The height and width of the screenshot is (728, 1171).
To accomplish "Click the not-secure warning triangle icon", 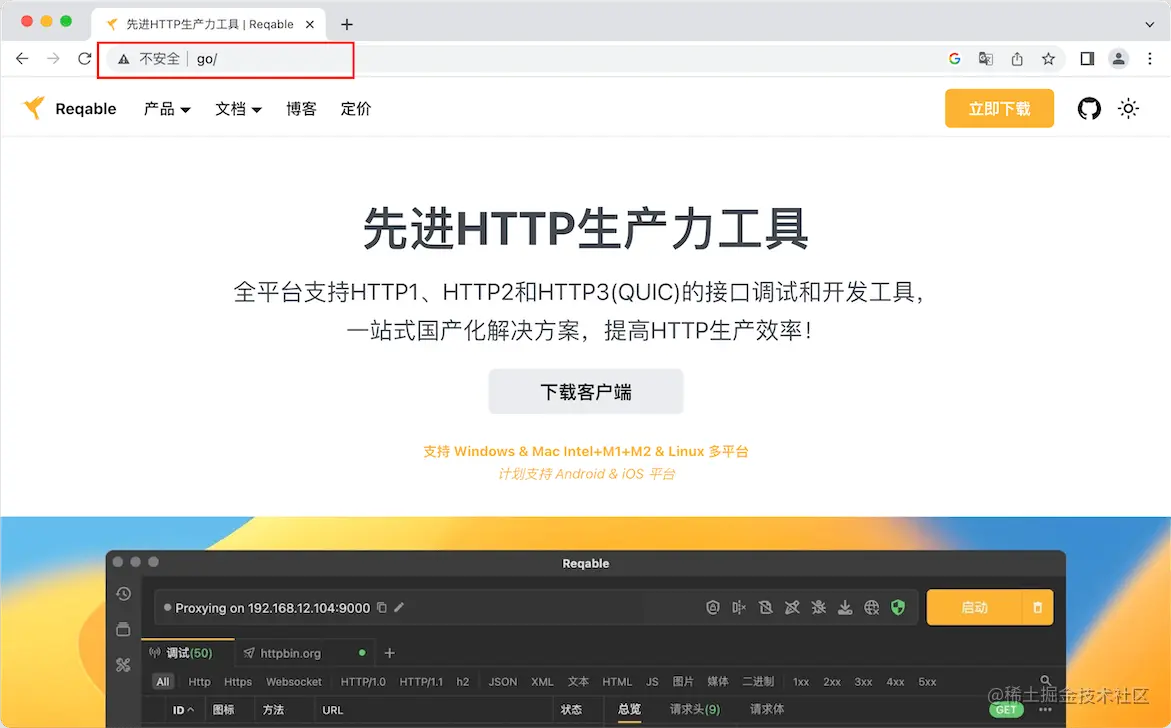I will pos(123,59).
